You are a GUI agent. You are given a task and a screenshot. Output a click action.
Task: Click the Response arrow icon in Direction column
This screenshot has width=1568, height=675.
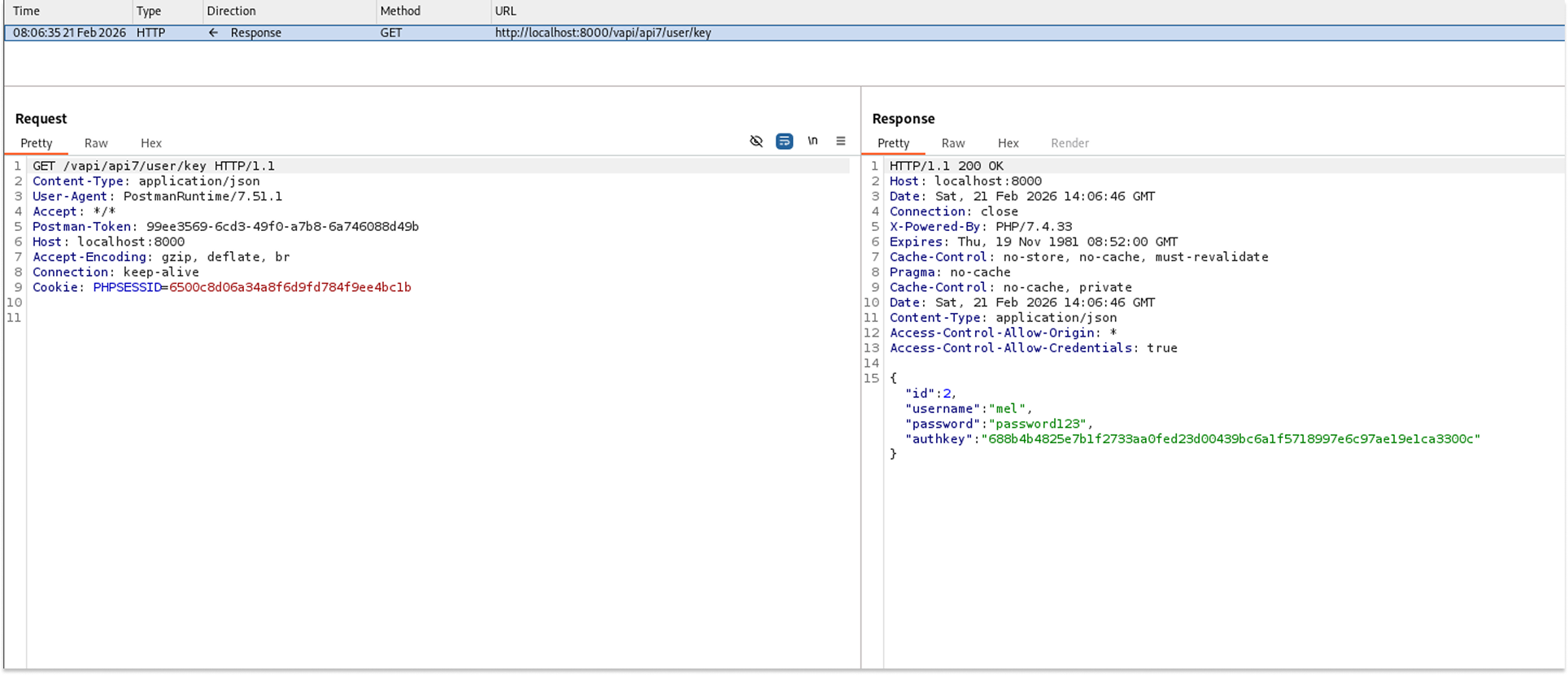[213, 33]
